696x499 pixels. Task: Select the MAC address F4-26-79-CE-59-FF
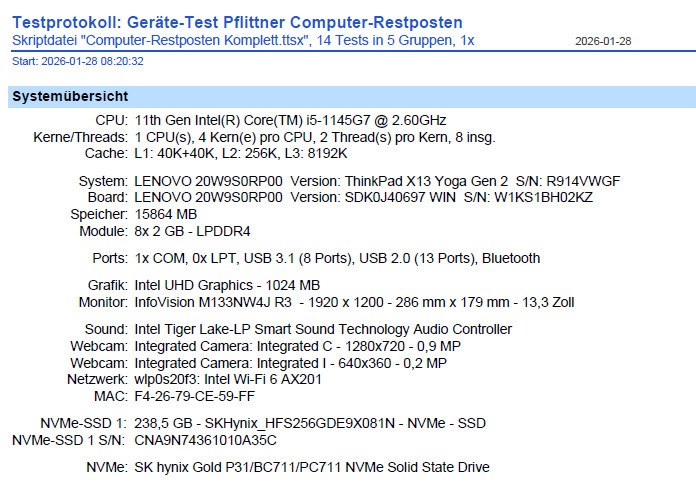(x=194, y=396)
